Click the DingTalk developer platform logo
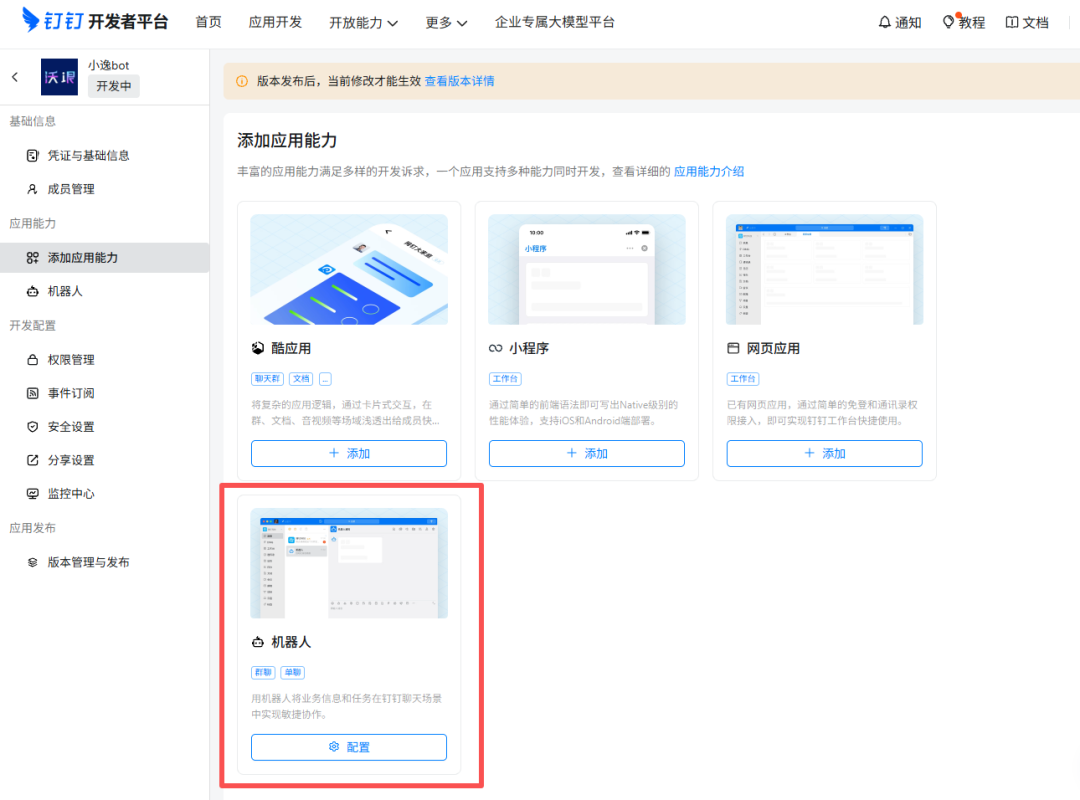The image size is (1080, 800). (96, 22)
